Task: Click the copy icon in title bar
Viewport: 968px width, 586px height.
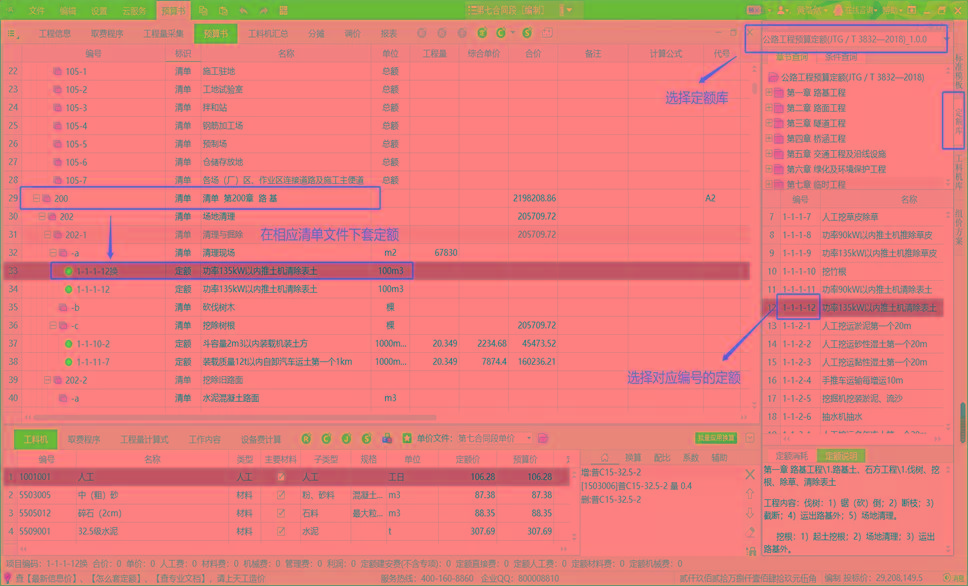Action: 203,10
